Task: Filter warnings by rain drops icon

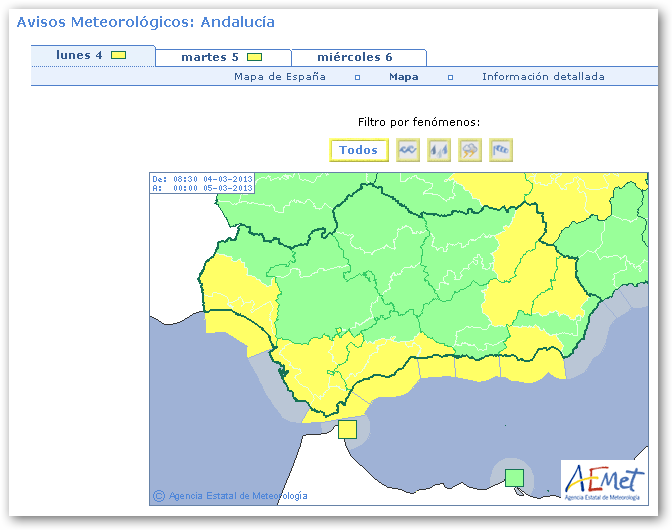Action: (x=438, y=150)
